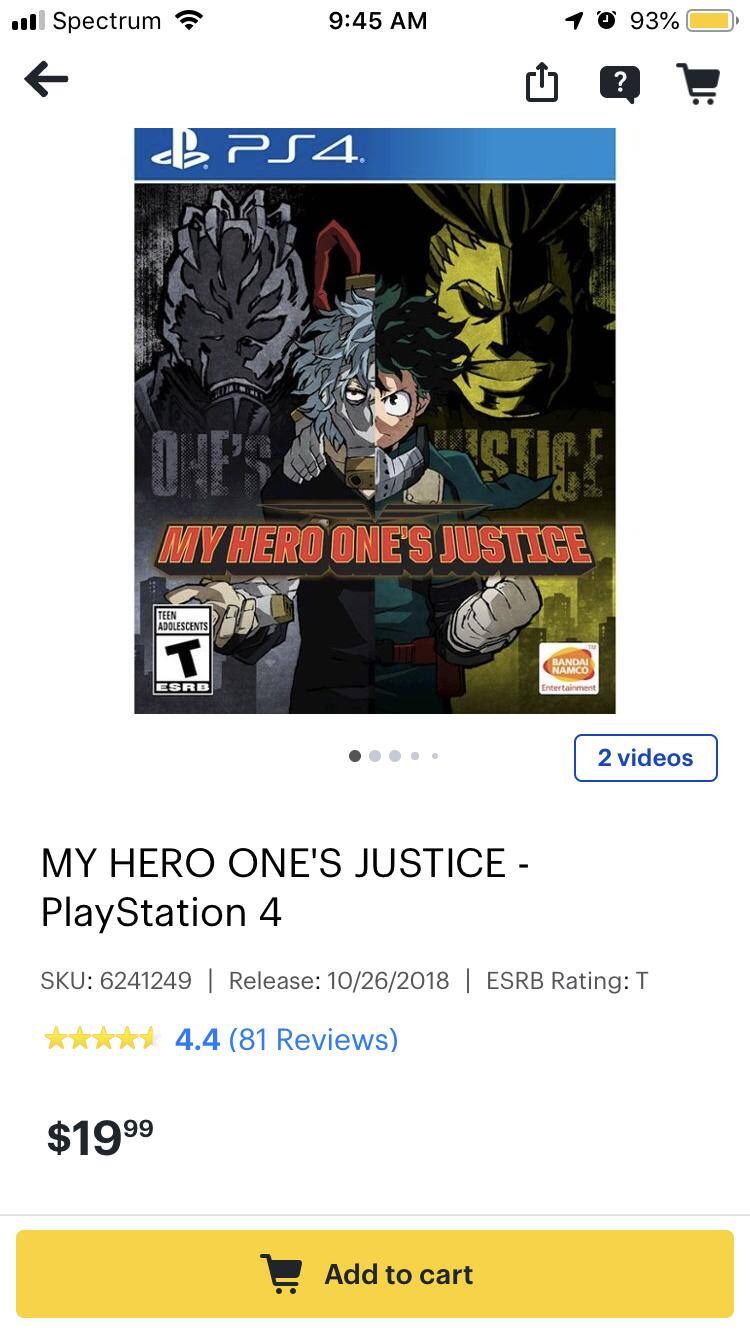Open the 2 videos button
Image resolution: width=750 pixels, height=1334 pixels.
click(646, 758)
